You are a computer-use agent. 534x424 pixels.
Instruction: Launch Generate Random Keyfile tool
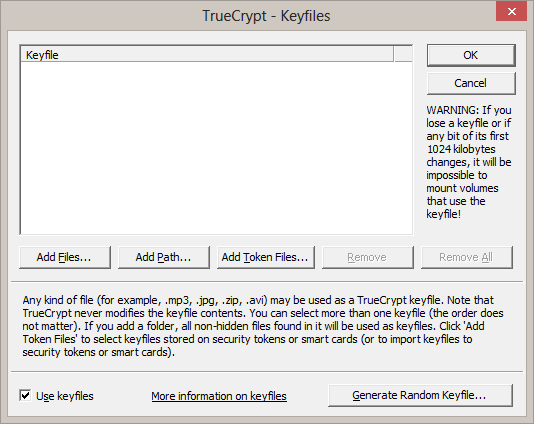420,395
